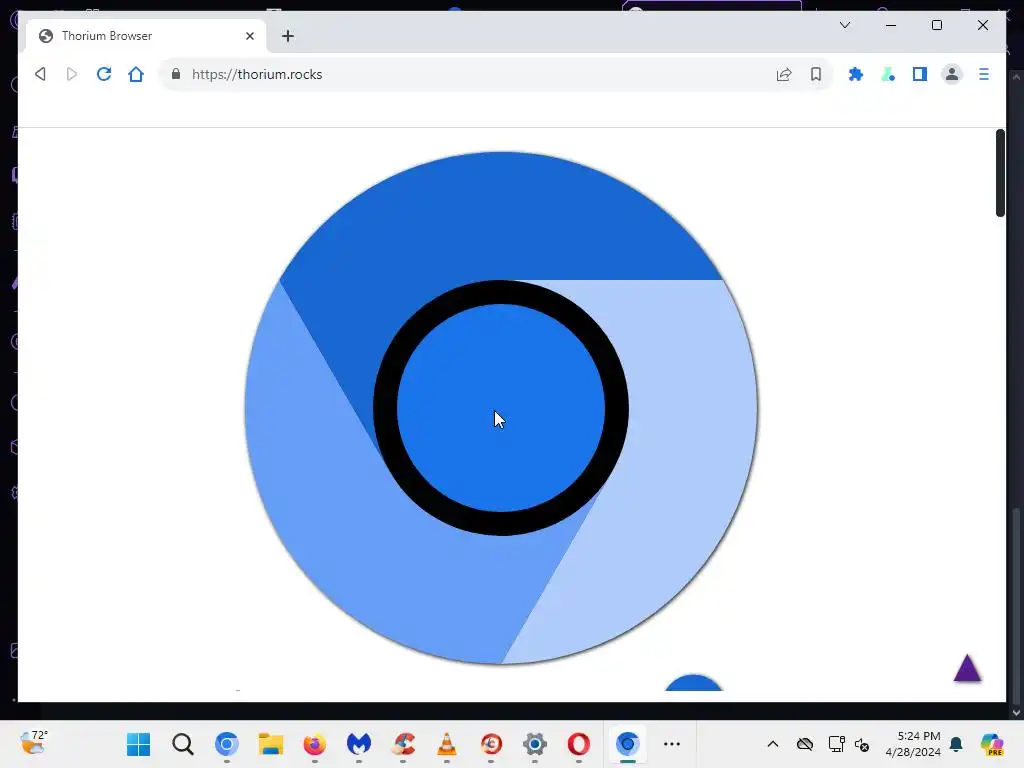
Task: Open network status tray icon
Action: [836, 744]
